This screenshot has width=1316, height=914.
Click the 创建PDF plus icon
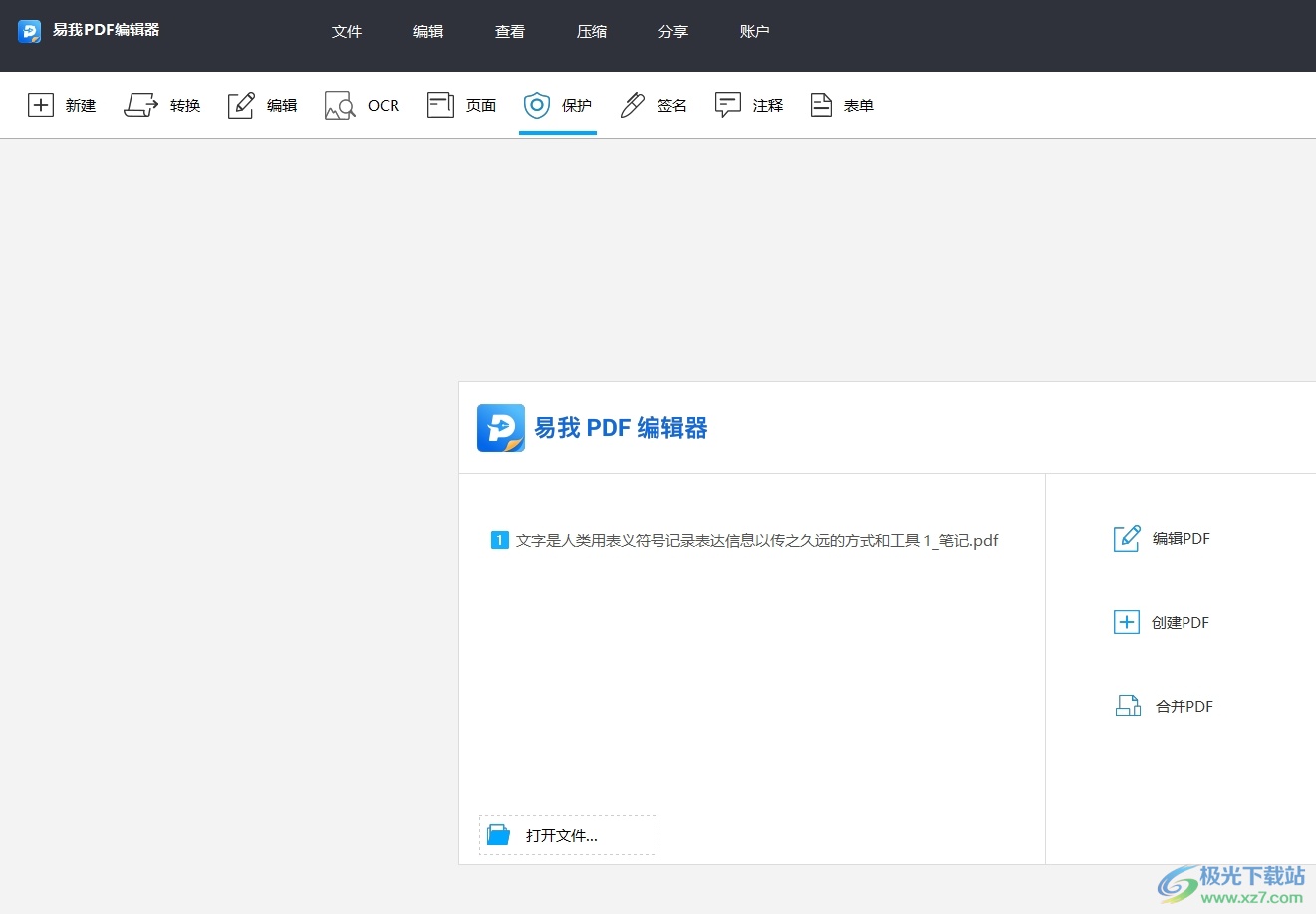point(1126,622)
